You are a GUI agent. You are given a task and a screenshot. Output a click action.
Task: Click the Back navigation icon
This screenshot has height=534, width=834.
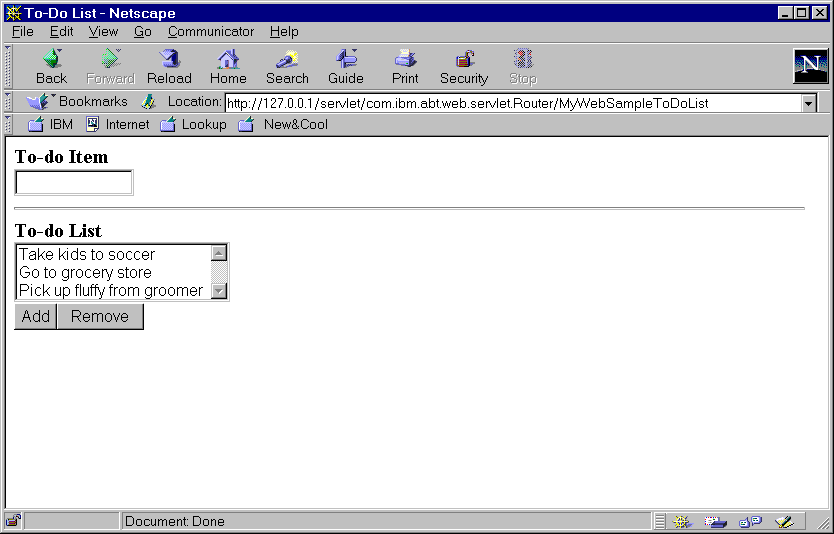pyautogui.click(x=51, y=65)
